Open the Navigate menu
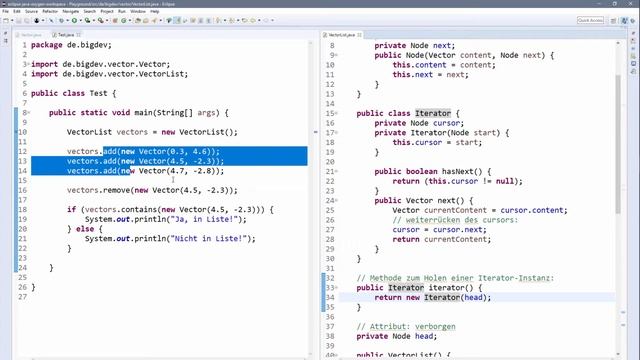Image resolution: width=640 pixels, height=360 pixels. [x=71, y=11]
